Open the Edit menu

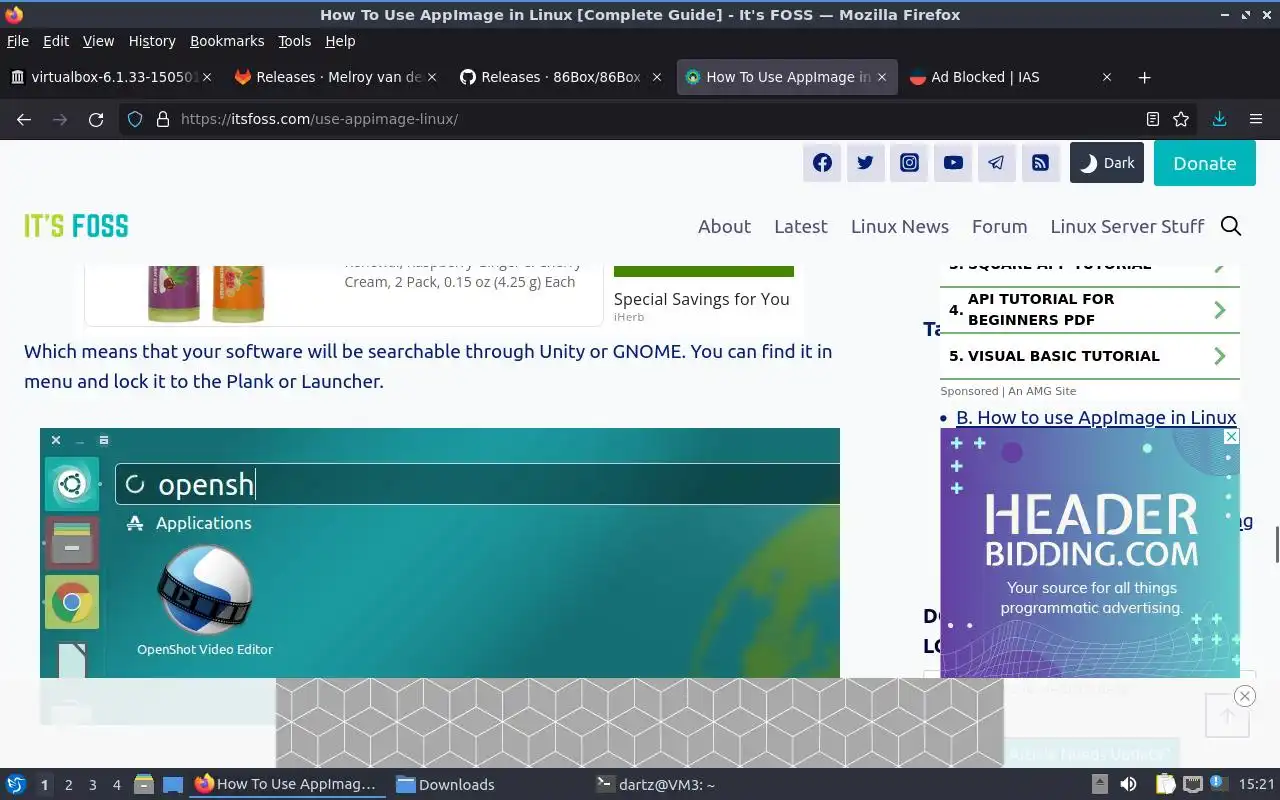tap(56, 41)
